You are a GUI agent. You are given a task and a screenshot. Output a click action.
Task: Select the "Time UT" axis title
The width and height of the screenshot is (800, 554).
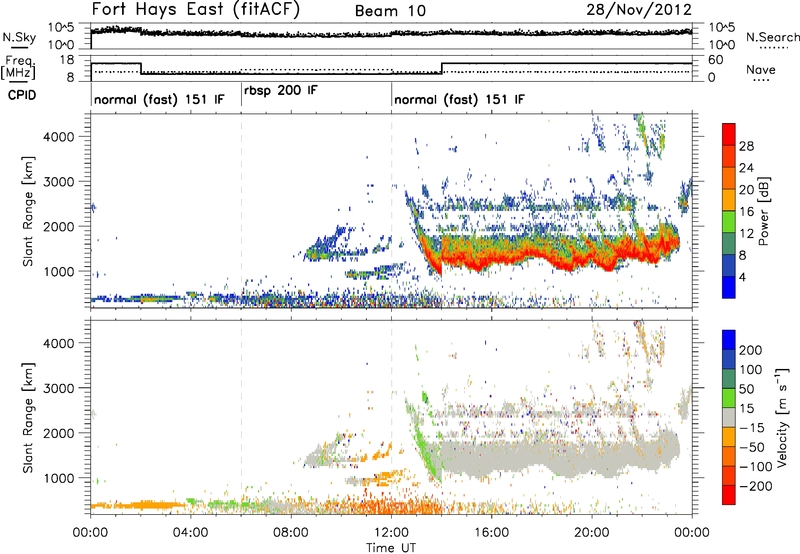coord(391,547)
